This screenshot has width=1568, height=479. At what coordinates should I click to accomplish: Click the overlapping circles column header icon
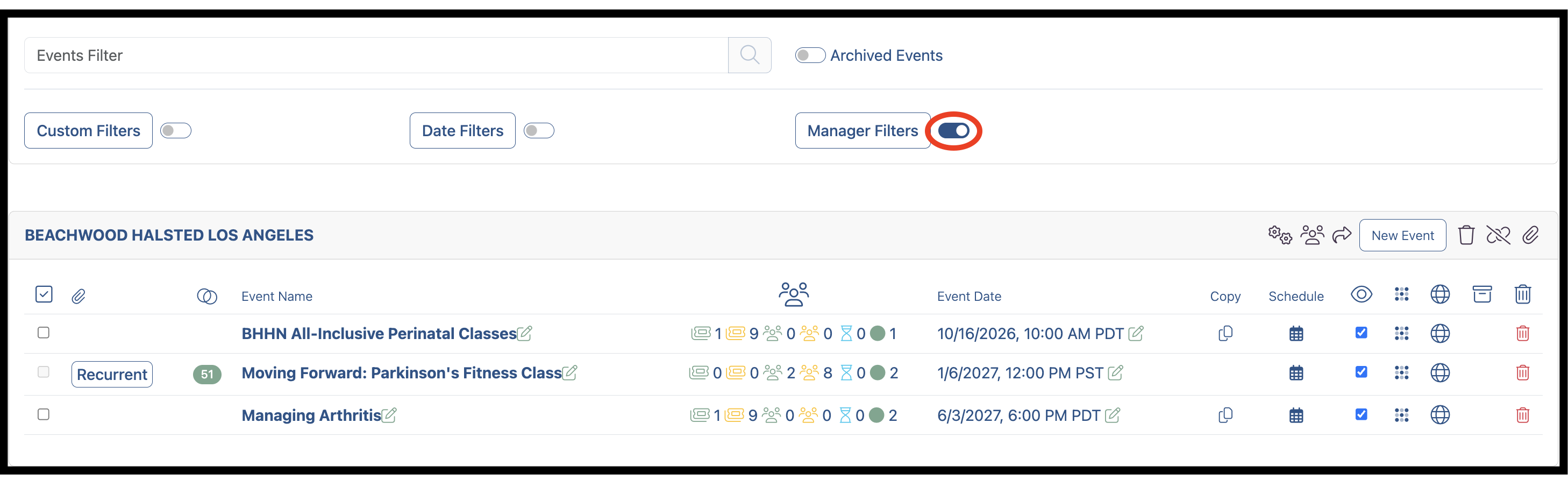[x=207, y=296]
